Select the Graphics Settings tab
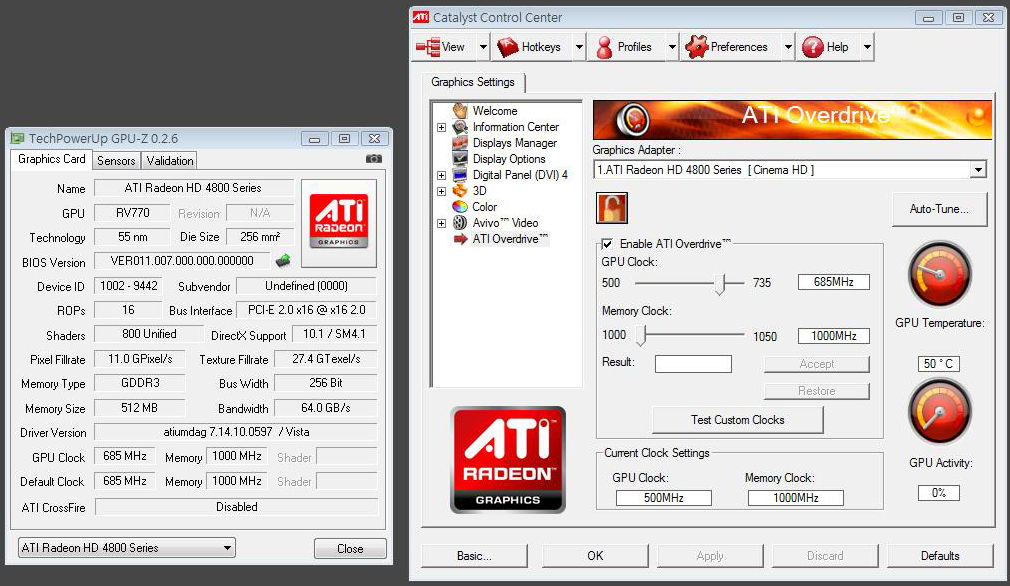Screen dimensions: 1010x586 pyautogui.click(x=473, y=82)
